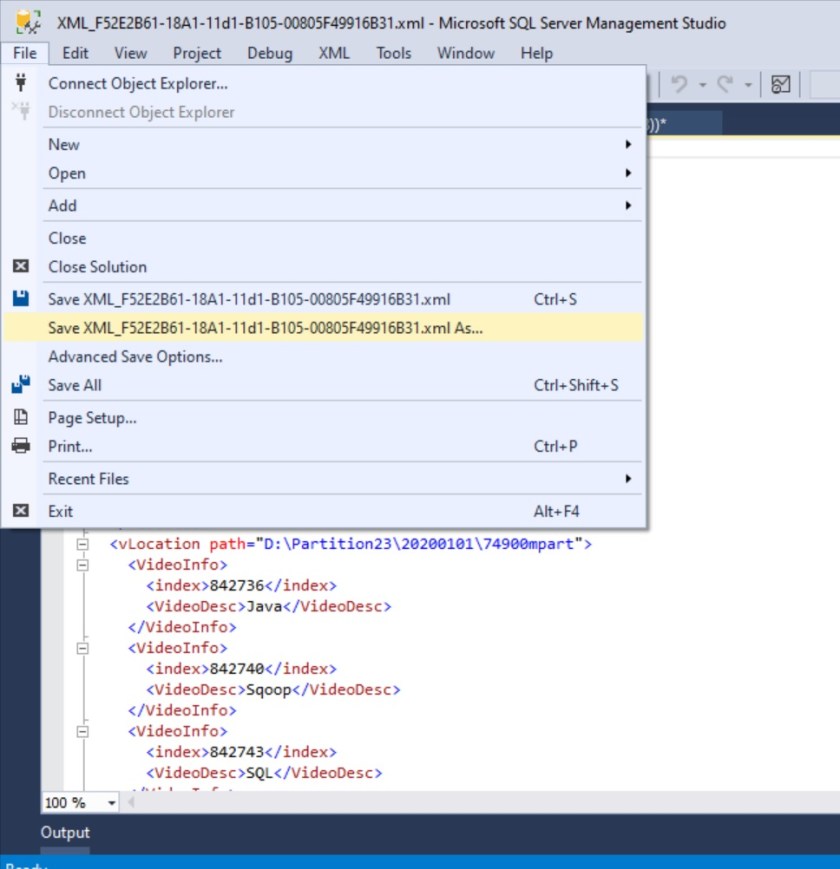This screenshot has width=840, height=869.
Task: Click the Page Setup icon
Action: coord(20,418)
